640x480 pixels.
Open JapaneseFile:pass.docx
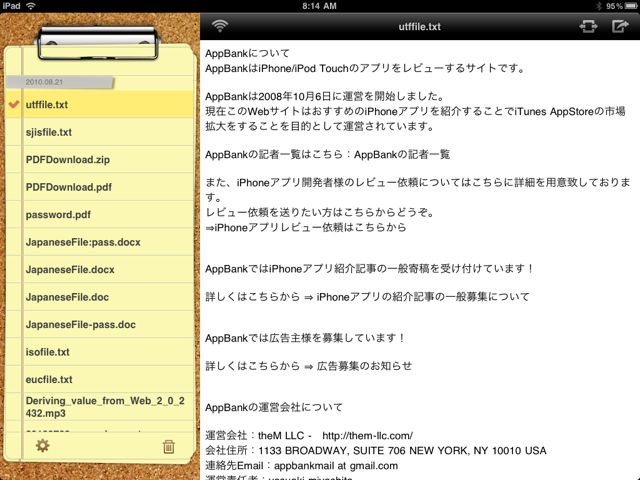99,242
